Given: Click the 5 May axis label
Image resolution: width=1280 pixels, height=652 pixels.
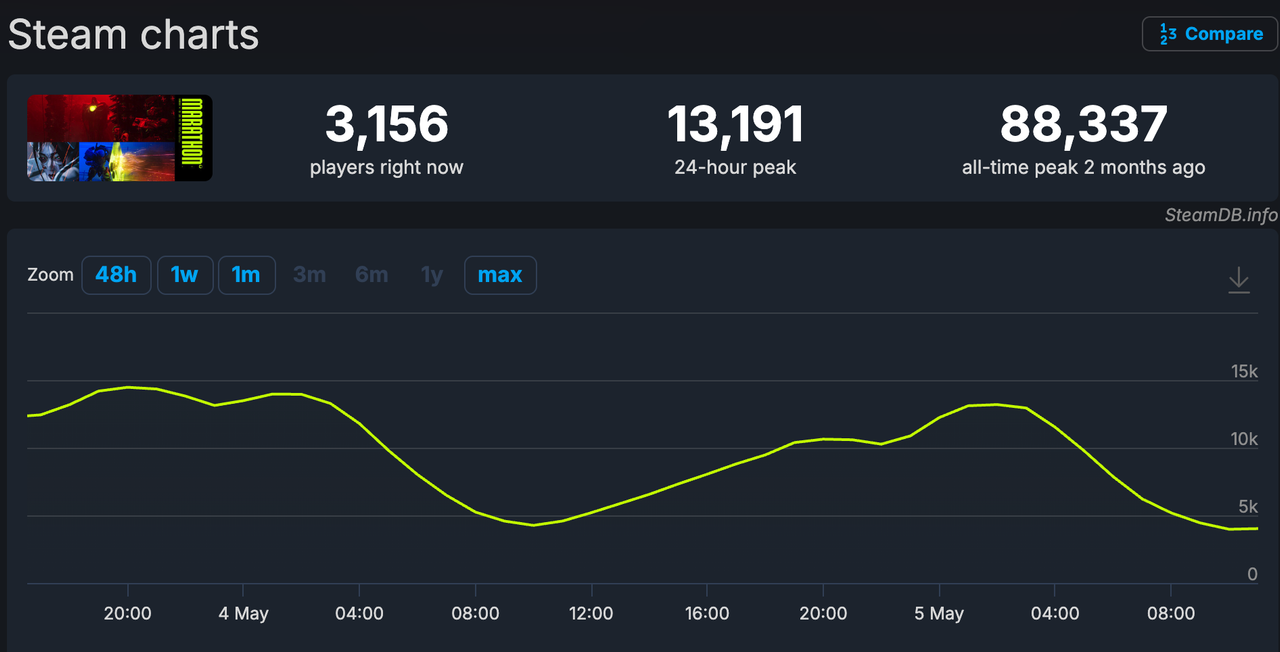Looking at the screenshot, I should tap(939, 613).
